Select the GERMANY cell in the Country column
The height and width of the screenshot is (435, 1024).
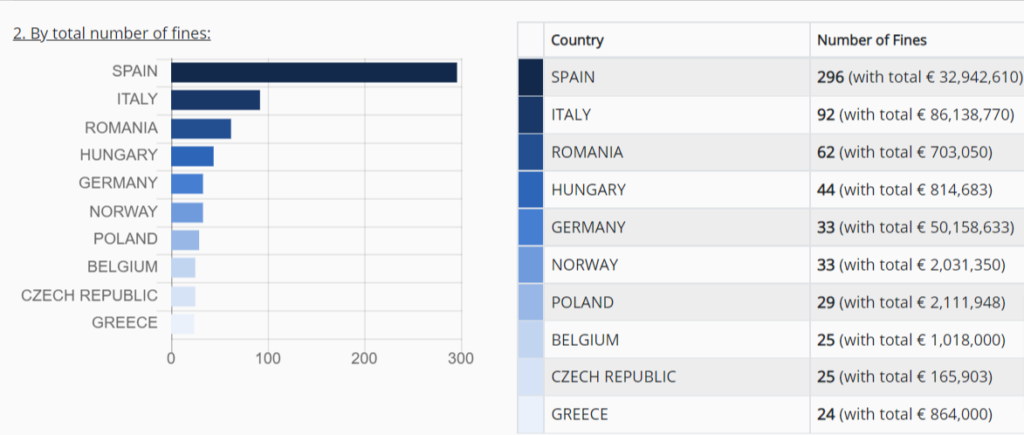[677, 227]
